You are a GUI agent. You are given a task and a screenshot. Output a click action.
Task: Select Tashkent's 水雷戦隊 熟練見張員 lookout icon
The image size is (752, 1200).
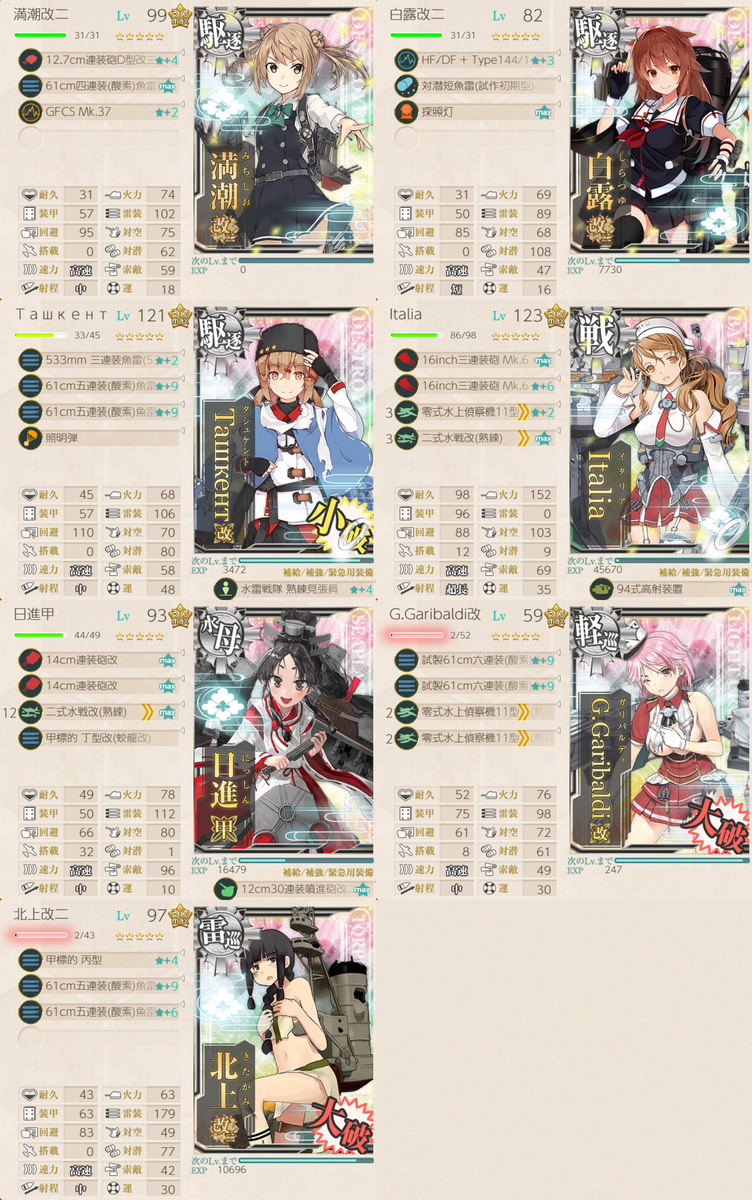[225, 589]
